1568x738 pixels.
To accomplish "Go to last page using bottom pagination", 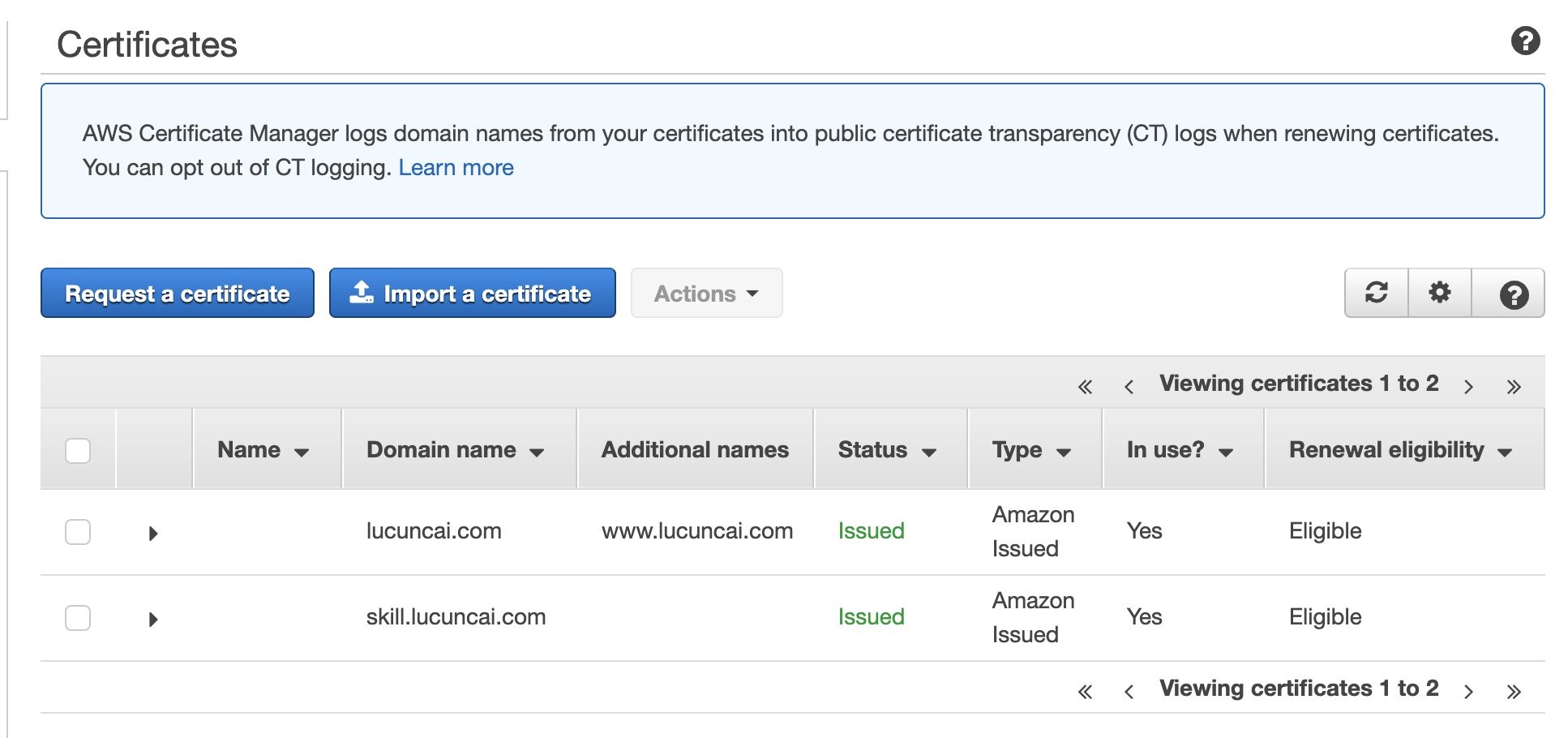I will point(1513,692).
